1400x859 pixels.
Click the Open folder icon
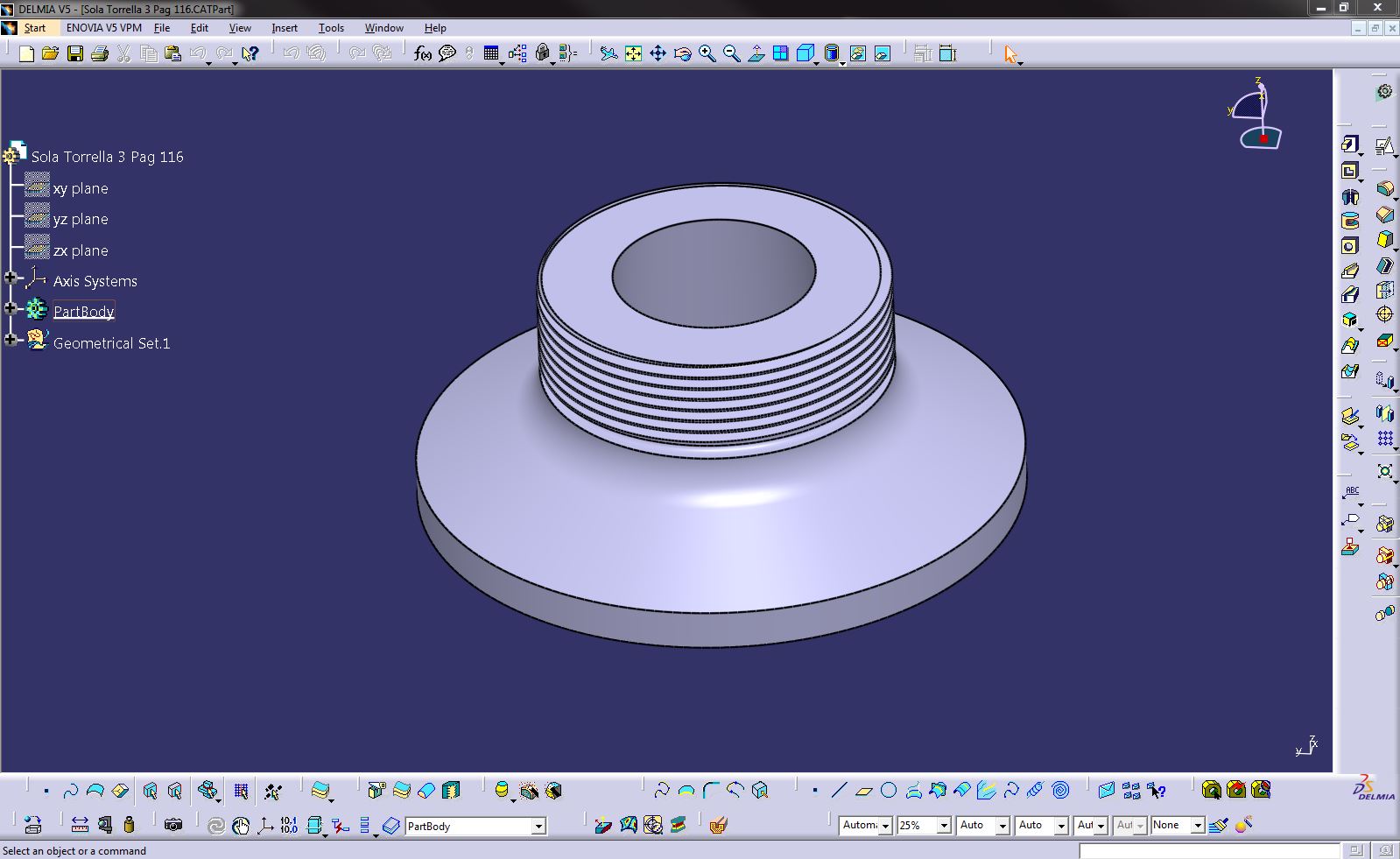(50, 54)
